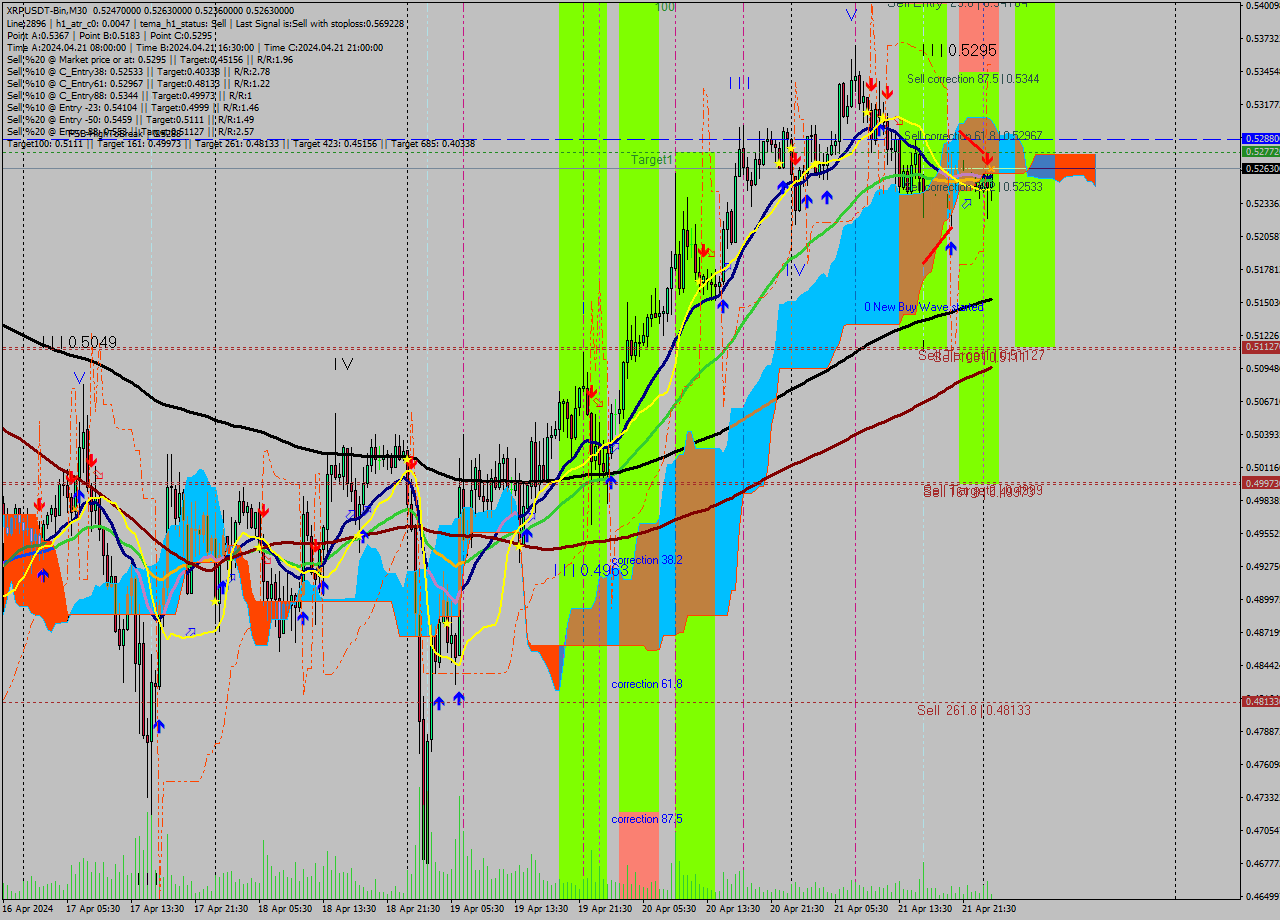Click the 0.46495 price axis value

(x=1261, y=896)
